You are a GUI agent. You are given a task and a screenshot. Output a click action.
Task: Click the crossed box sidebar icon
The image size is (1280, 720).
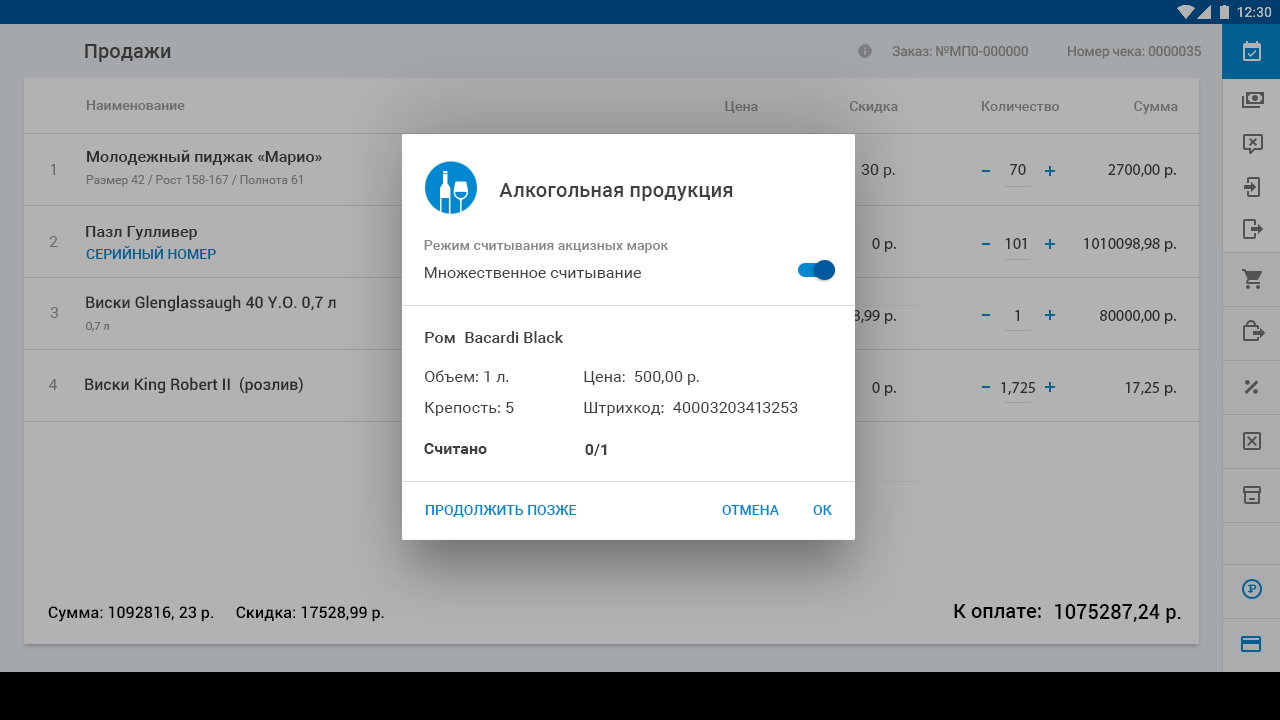pyautogui.click(x=1251, y=441)
